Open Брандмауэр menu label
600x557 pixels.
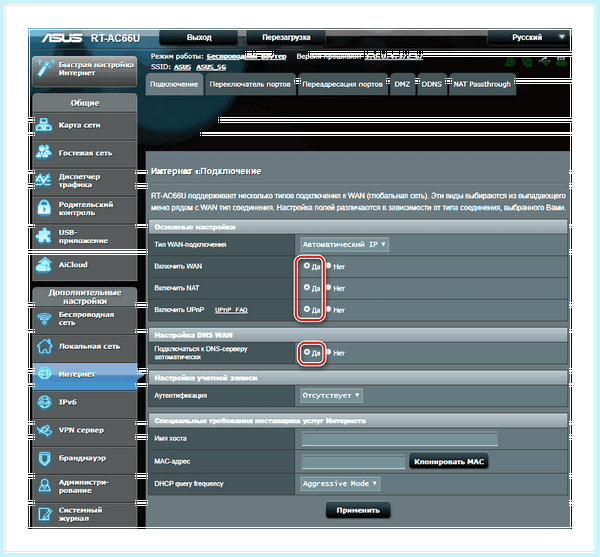click(82, 458)
